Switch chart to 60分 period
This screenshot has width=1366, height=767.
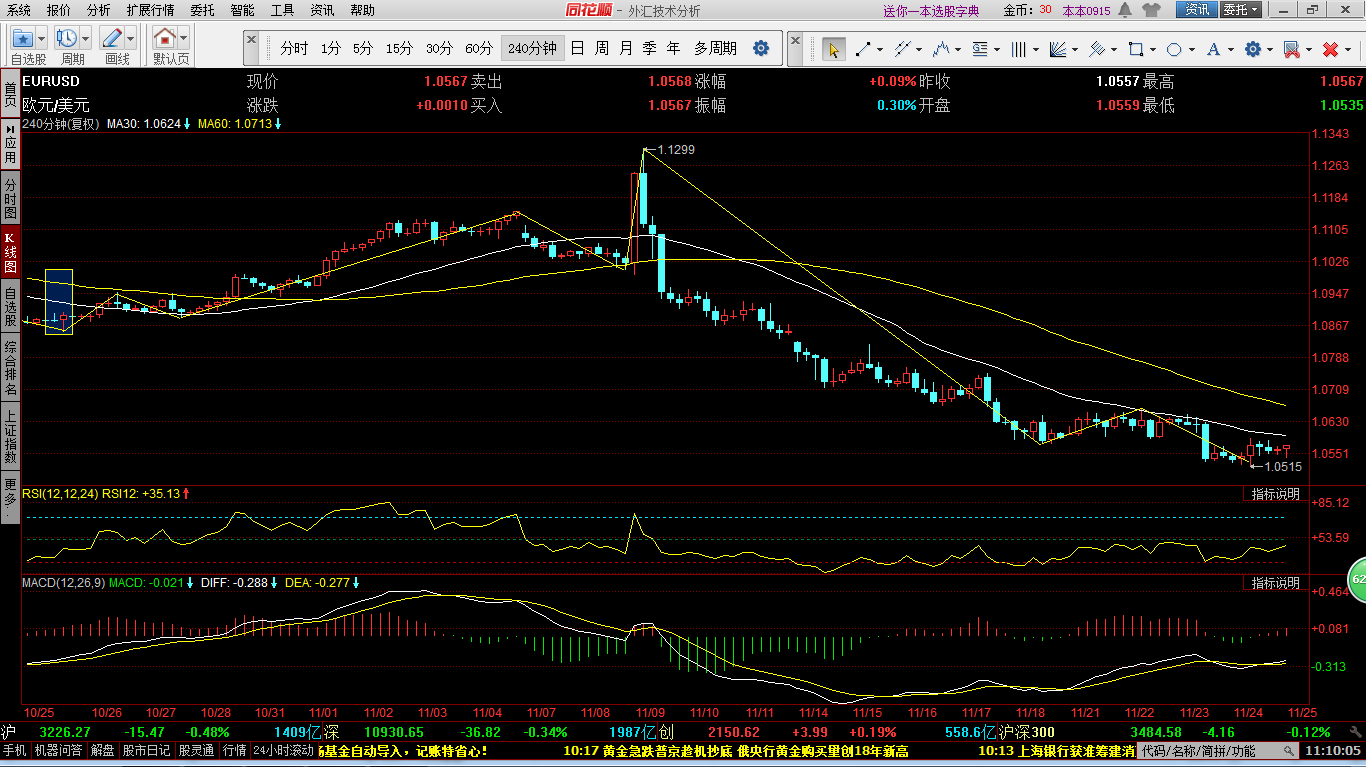(x=479, y=48)
